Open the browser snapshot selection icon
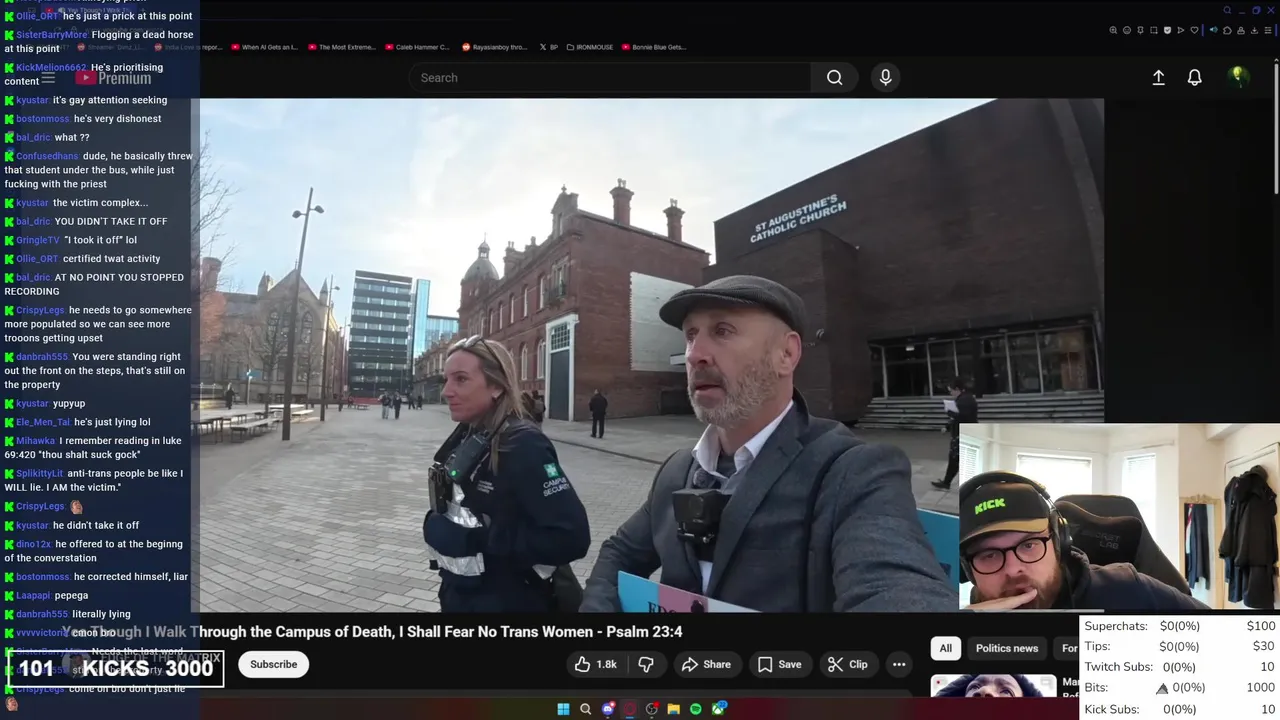The width and height of the screenshot is (1280, 720). pos(1154,30)
